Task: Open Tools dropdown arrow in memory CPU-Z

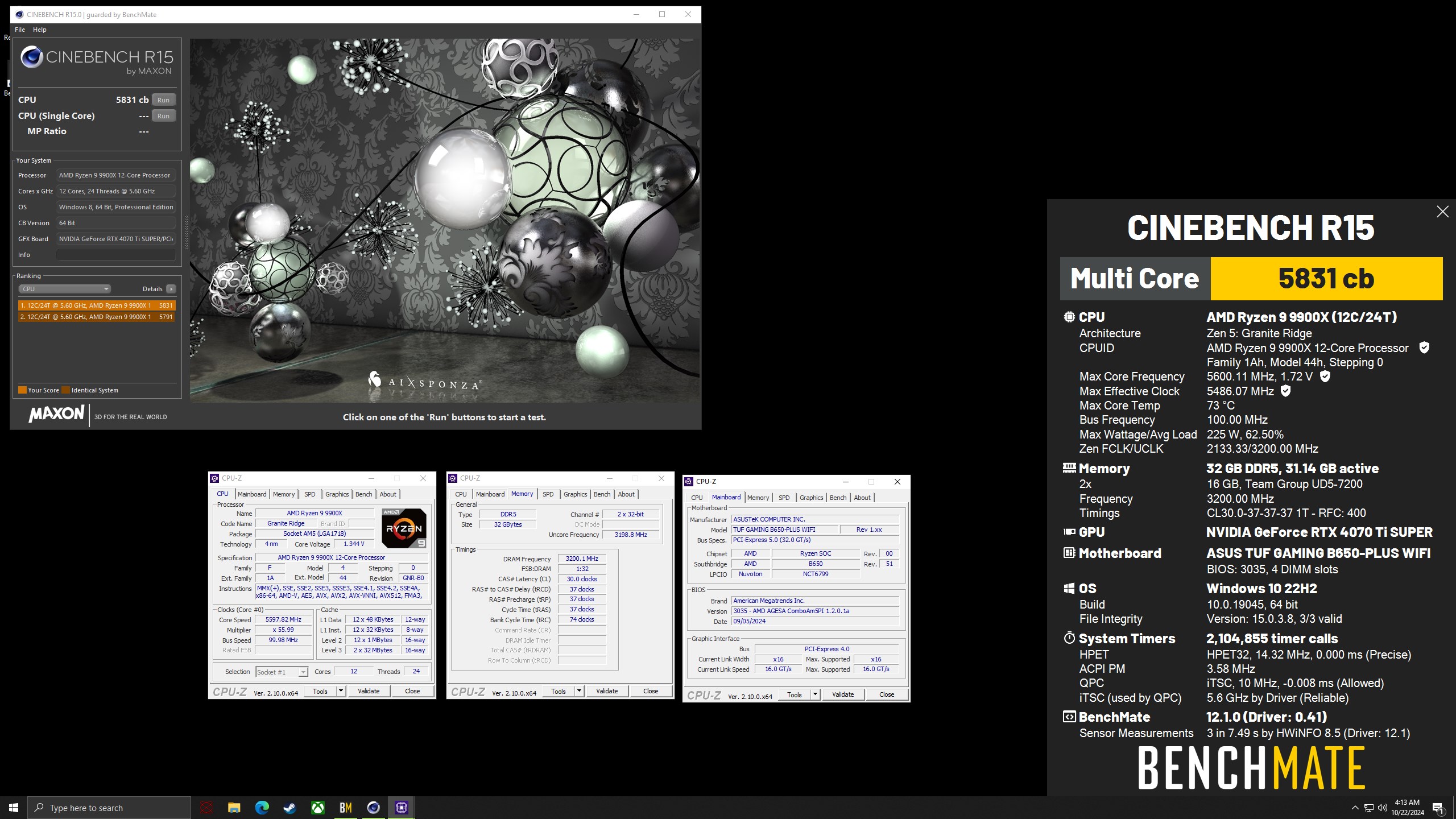Action: [x=580, y=692]
